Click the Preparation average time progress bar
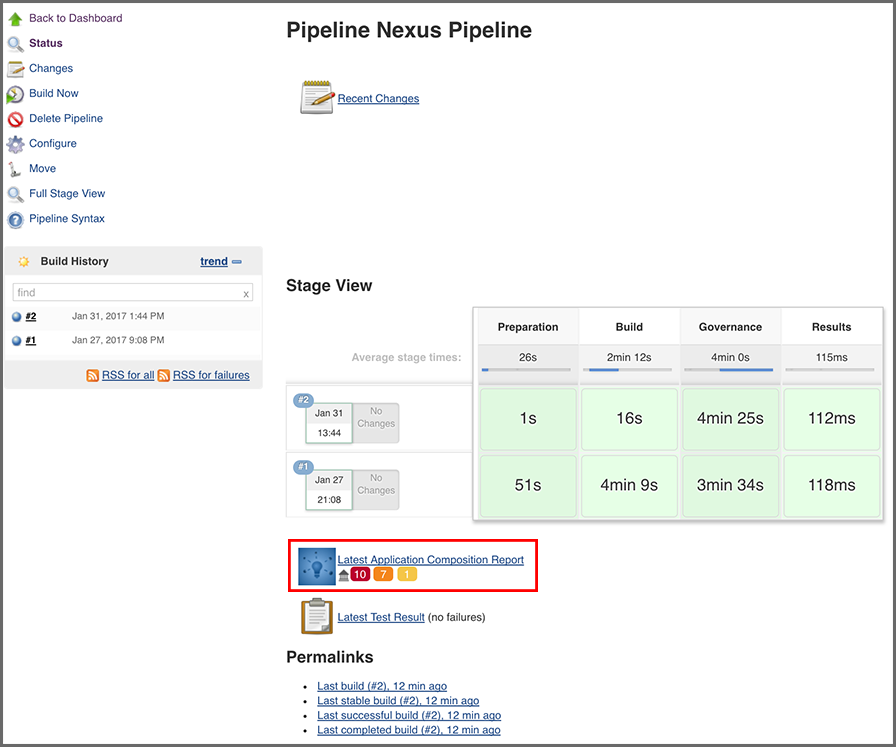 click(x=526, y=370)
